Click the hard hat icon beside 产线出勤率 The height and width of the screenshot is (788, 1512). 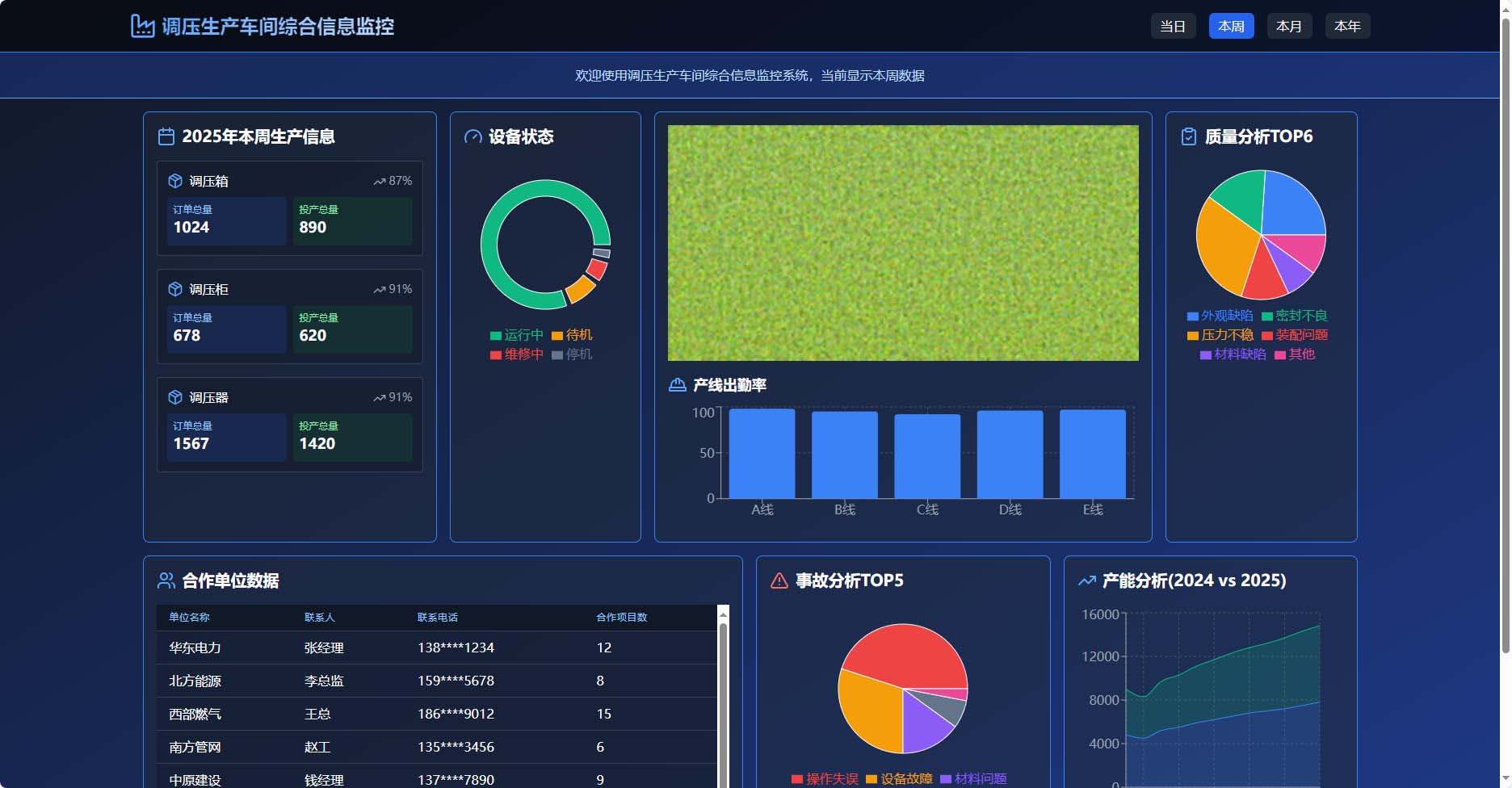[x=677, y=385]
